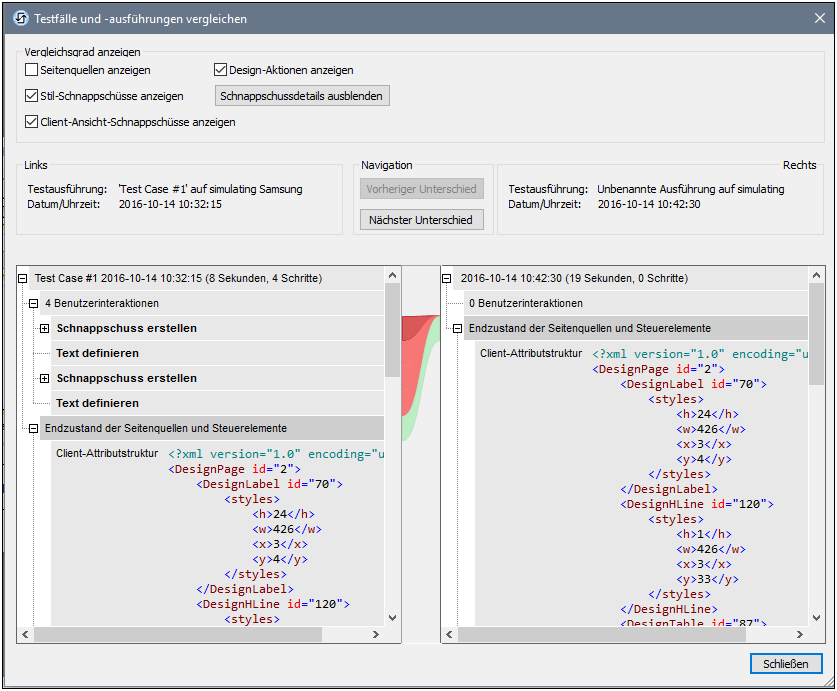
Task: Click left pane vertical scrollbar down arrow
Action: (x=392, y=618)
